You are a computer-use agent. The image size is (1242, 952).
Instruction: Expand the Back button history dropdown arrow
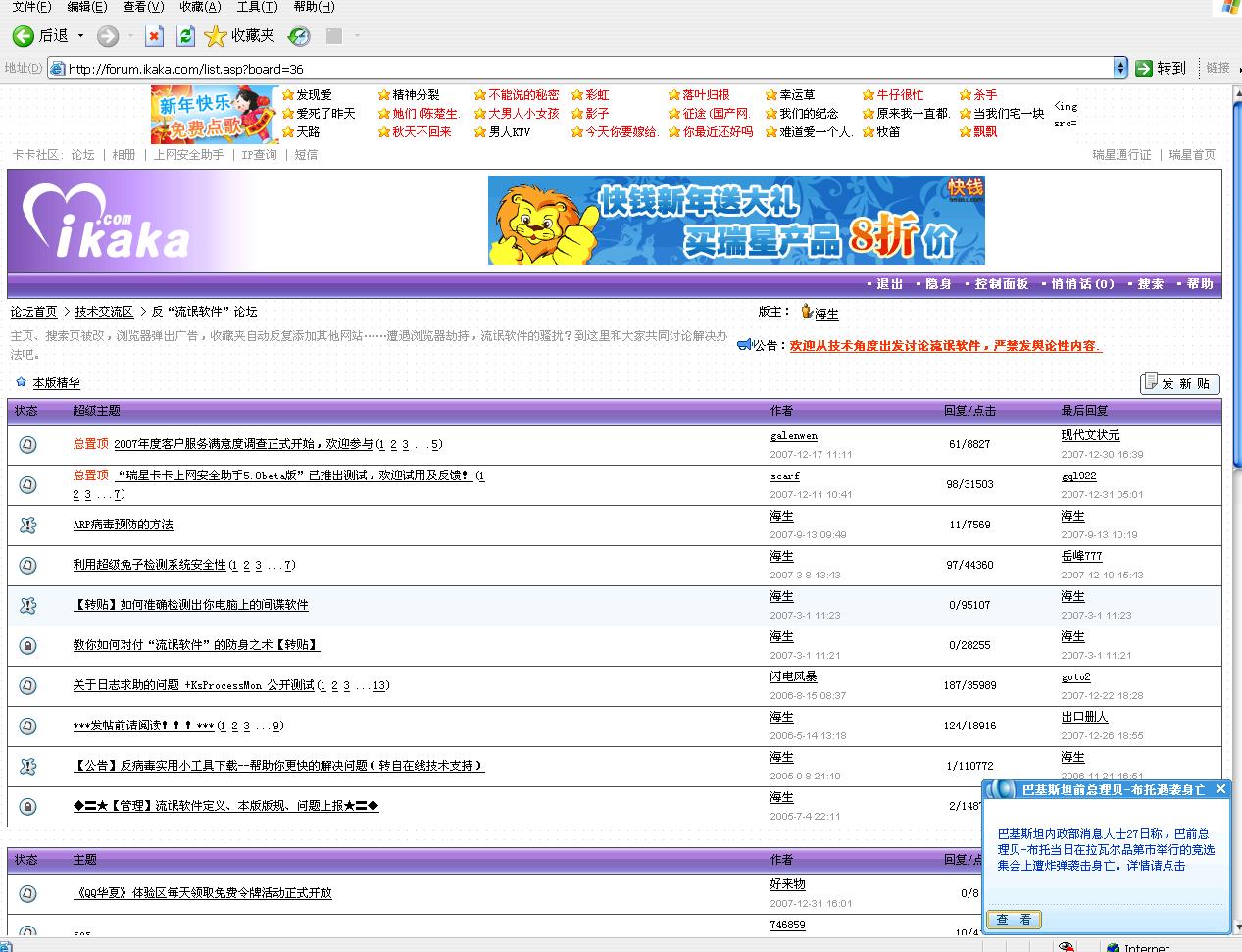click(80, 36)
